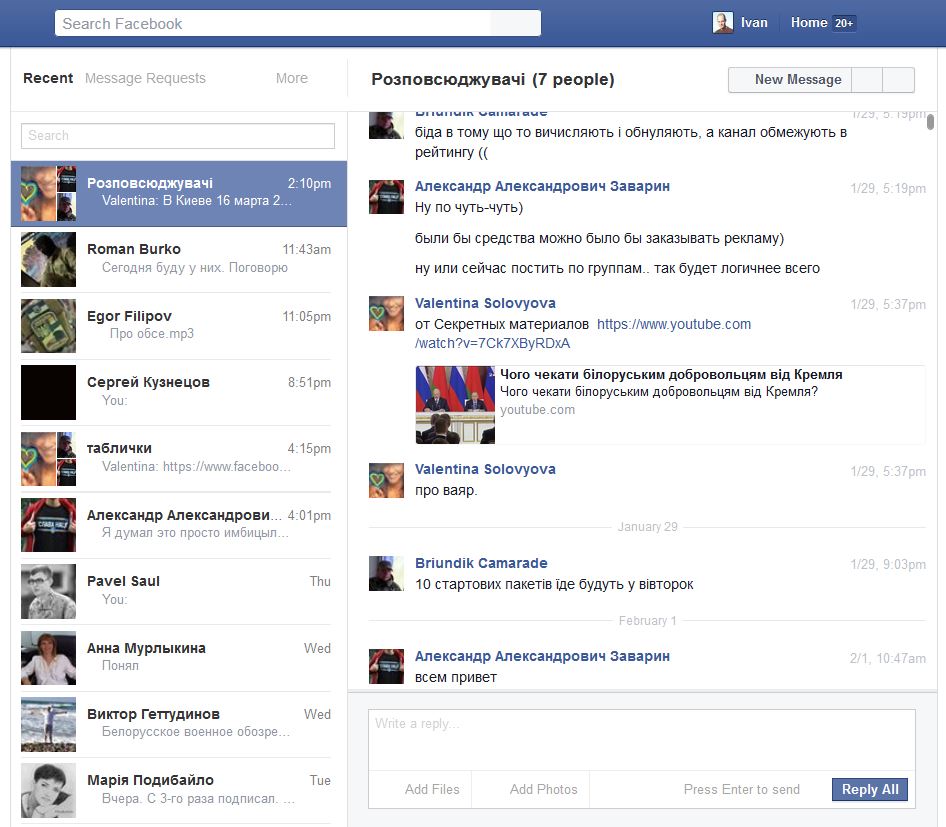Open Anna Мурлыкина's conversation avatar
This screenshot has height=827, width=946.
click(48, 658)
